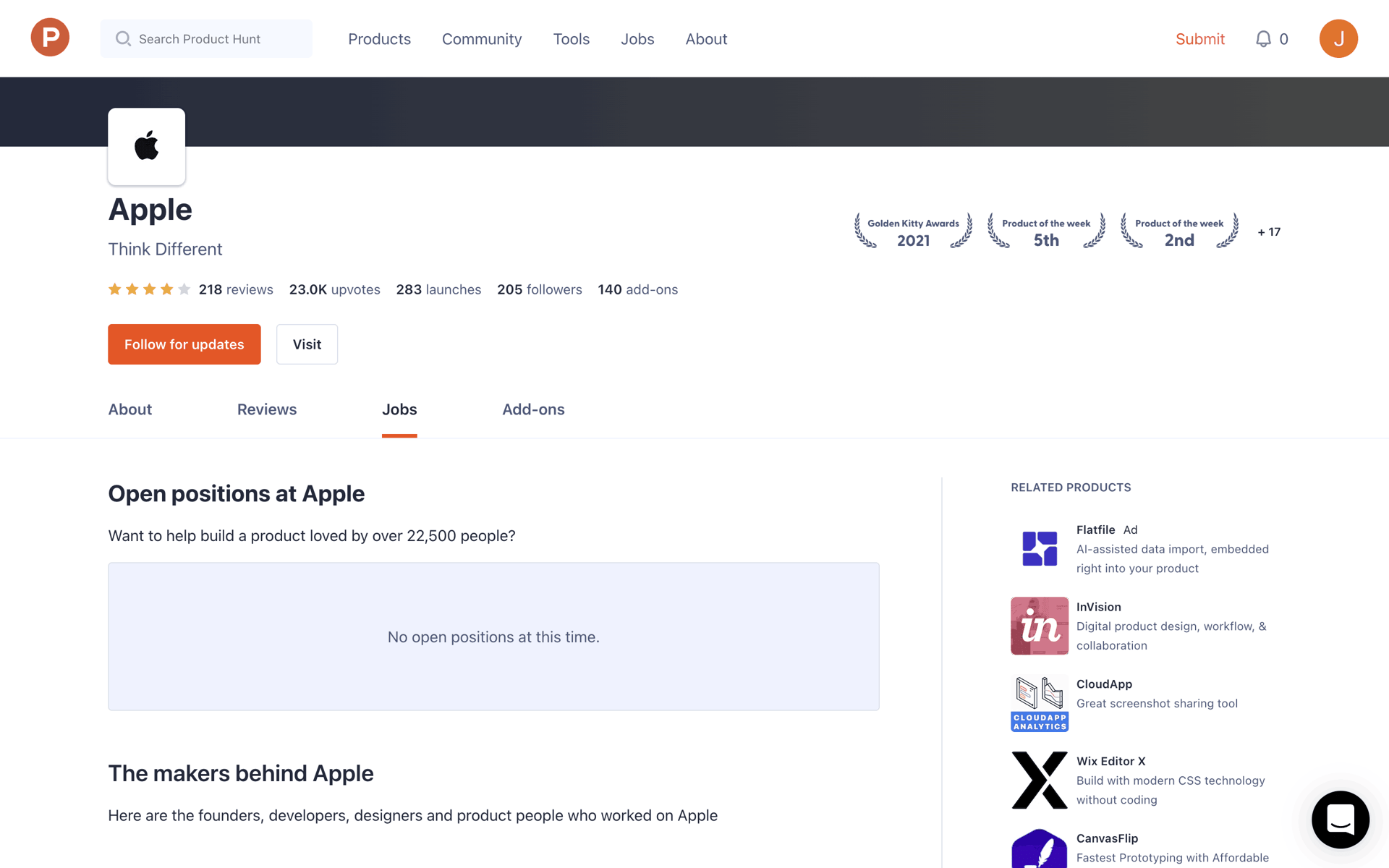Screen dimensions: 1389x868
Task: Click the CloudApp analytics icon
Action: point(1040,703)
